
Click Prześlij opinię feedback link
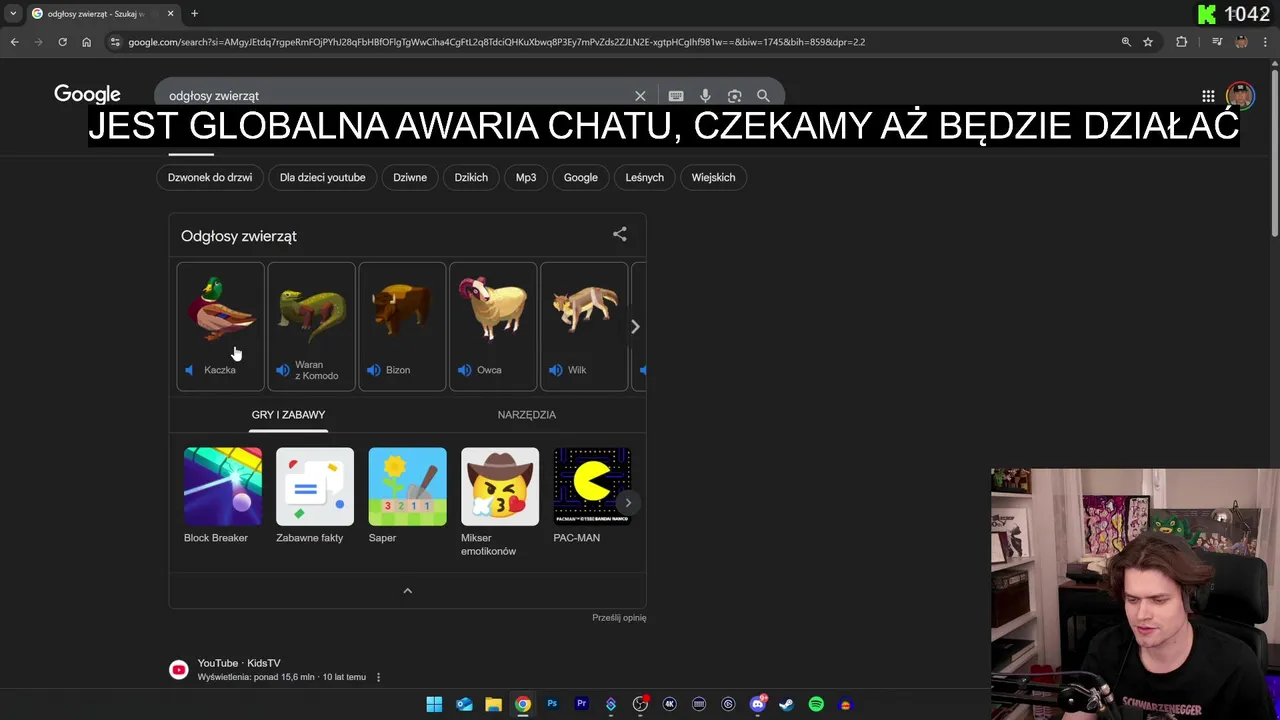tap(619, 617)
